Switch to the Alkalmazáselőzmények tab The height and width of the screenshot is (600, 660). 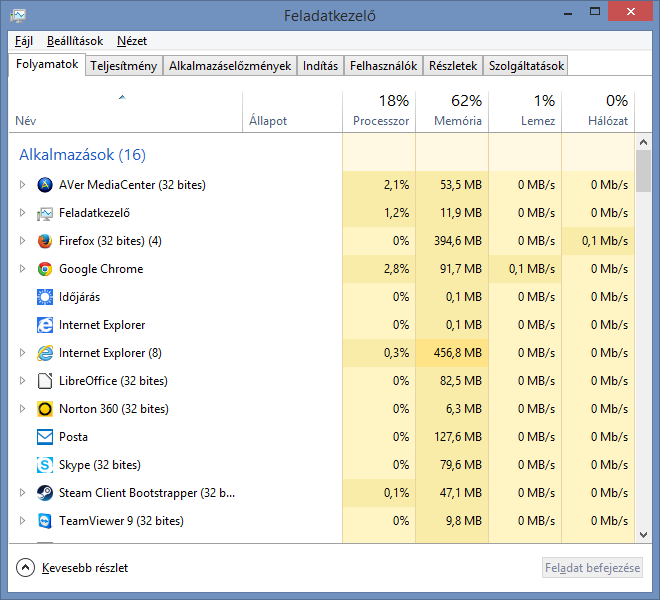(x=230, y=66)
